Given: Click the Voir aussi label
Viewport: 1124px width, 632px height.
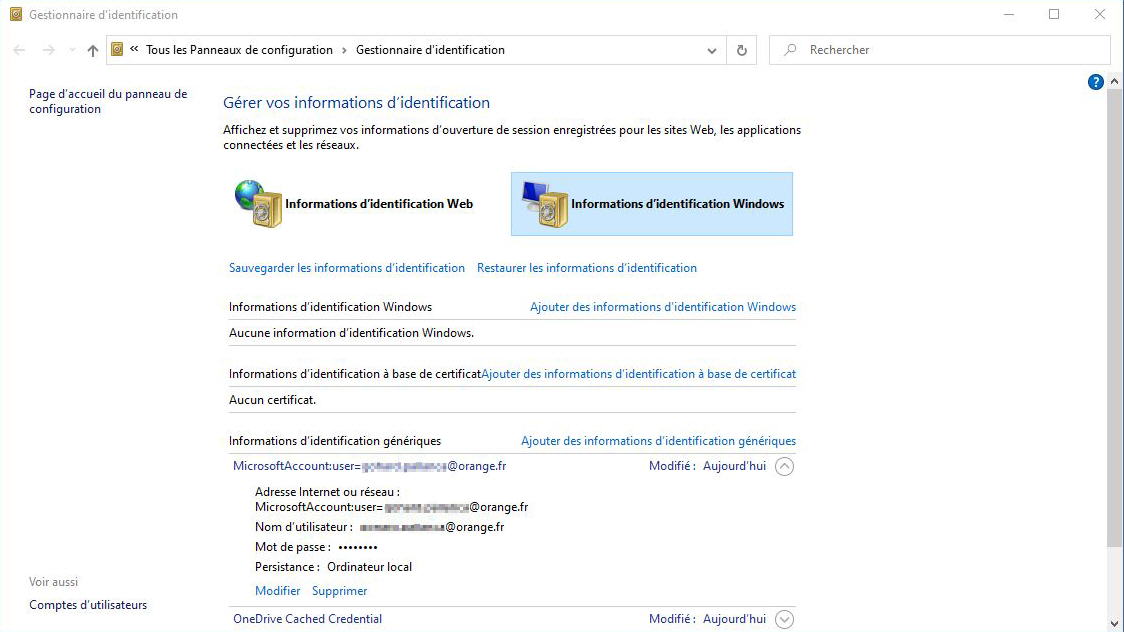Looking at the screenshot, I should tap(54, 582).
